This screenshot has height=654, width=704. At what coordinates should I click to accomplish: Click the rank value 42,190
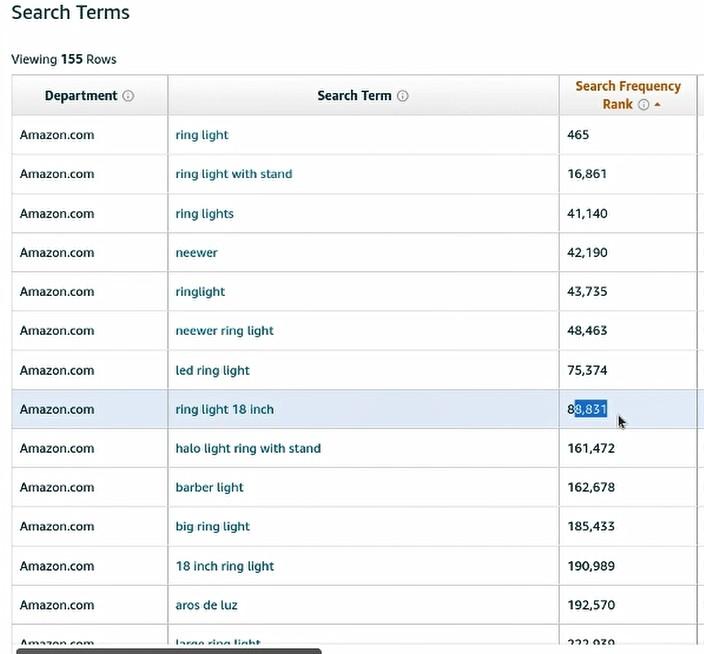[587, 252]
